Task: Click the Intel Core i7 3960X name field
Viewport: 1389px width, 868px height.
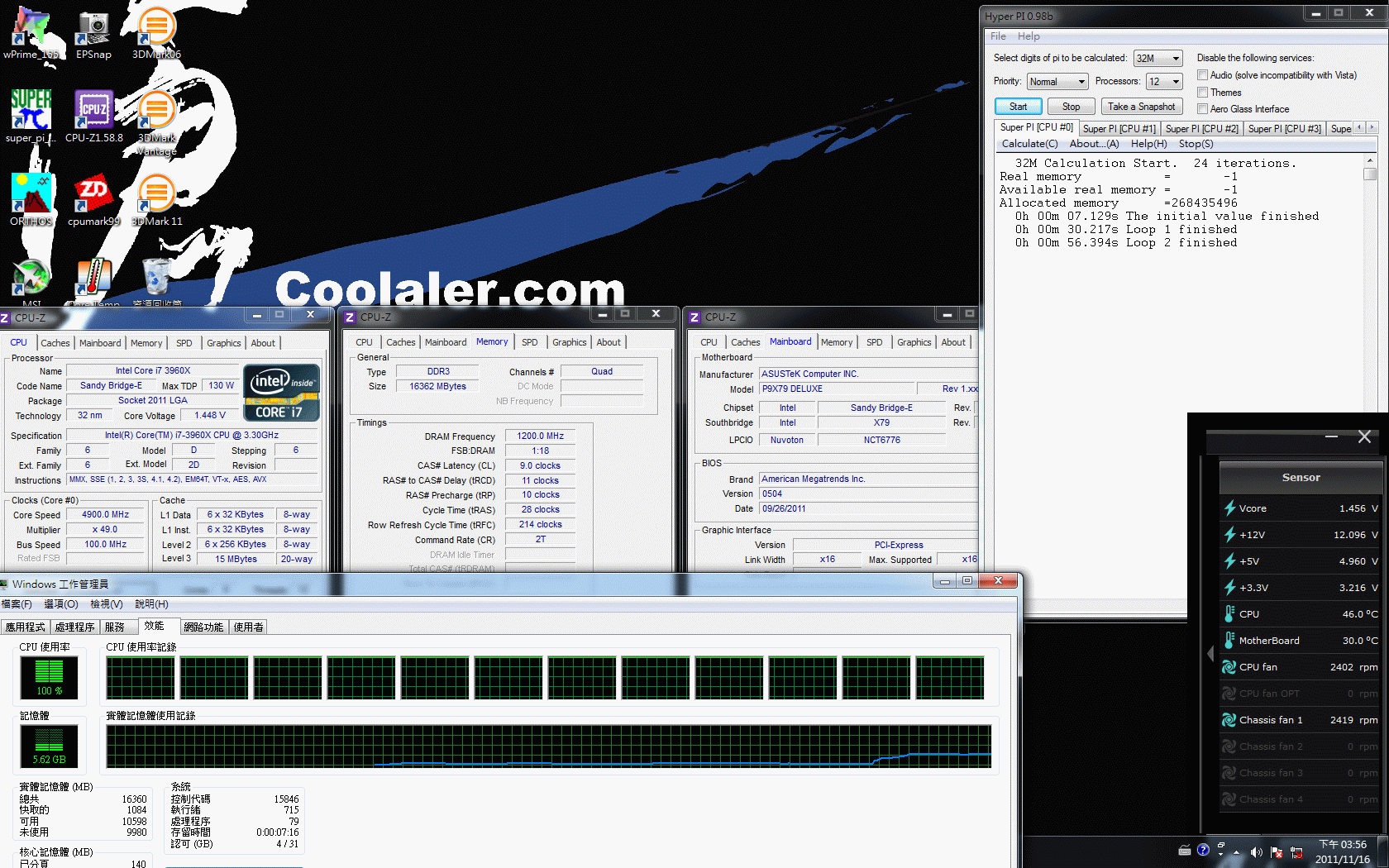Action: [x=152, y=370]
